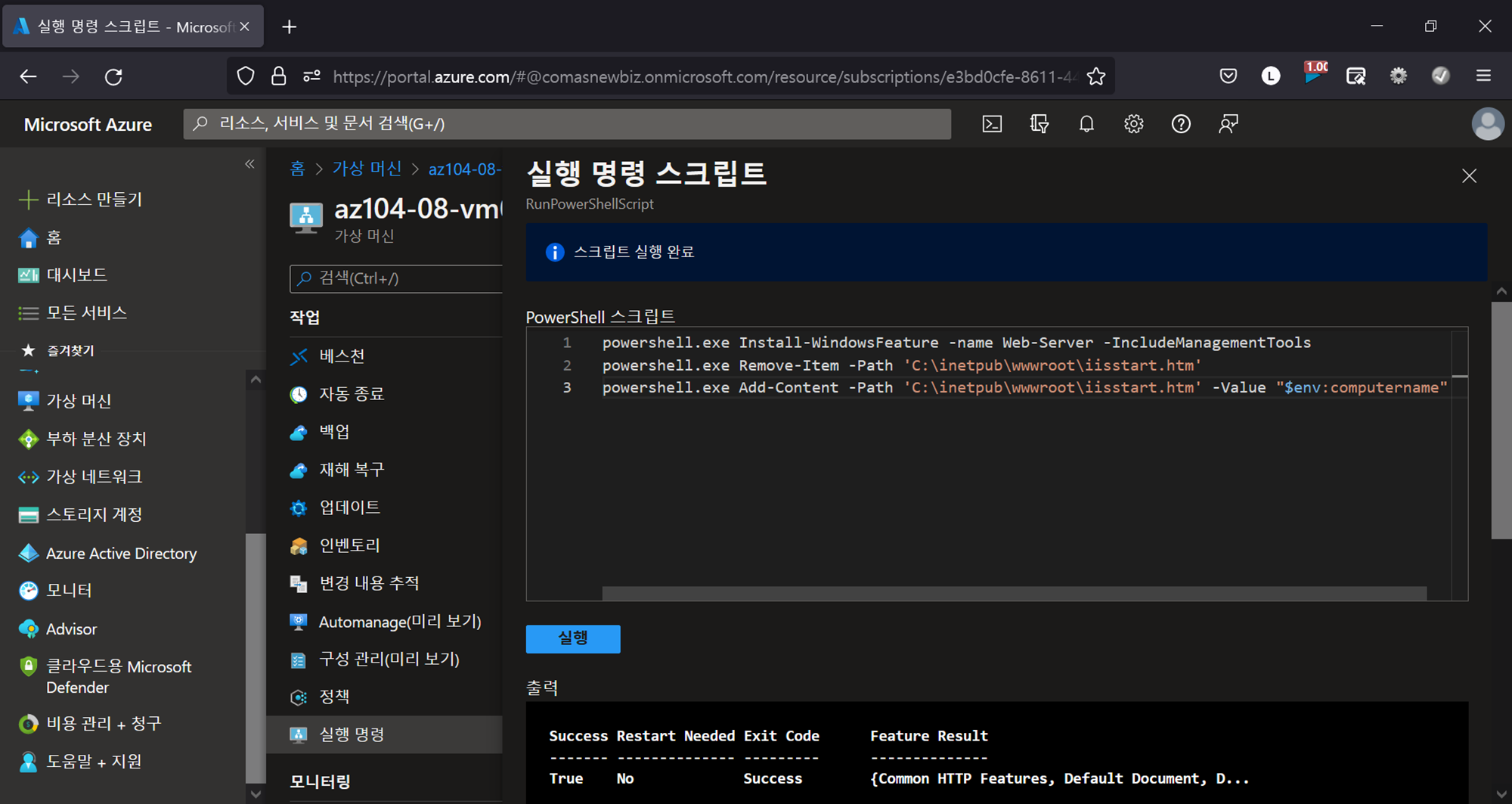Select the 실행 명령 스크립트 browser tab
The image size is (1512, 804).
tap(133, 27)
